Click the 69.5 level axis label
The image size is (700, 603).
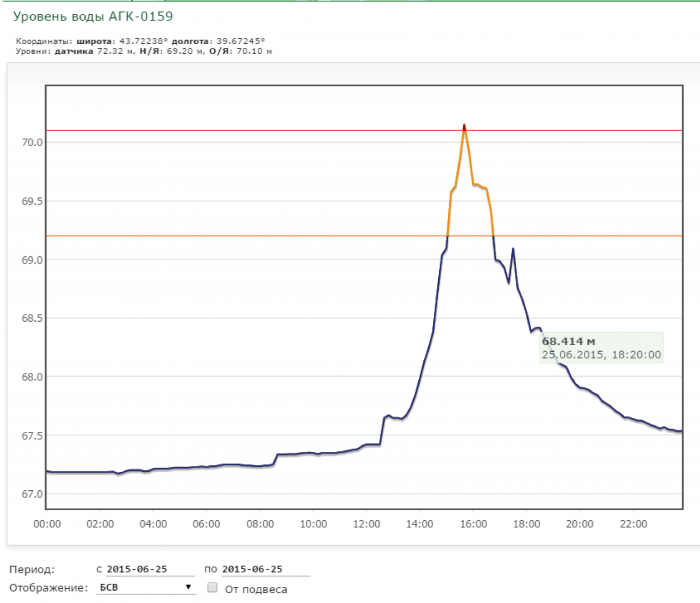pos(32,201)
